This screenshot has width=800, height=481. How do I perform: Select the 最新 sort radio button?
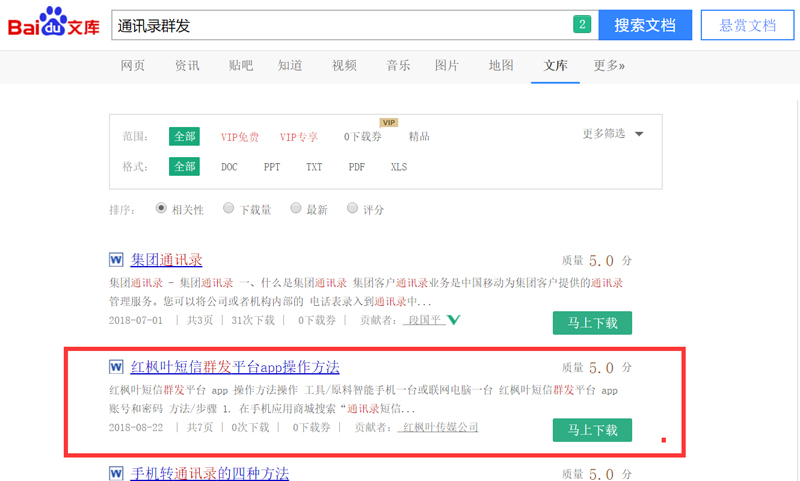coord(296,209)
